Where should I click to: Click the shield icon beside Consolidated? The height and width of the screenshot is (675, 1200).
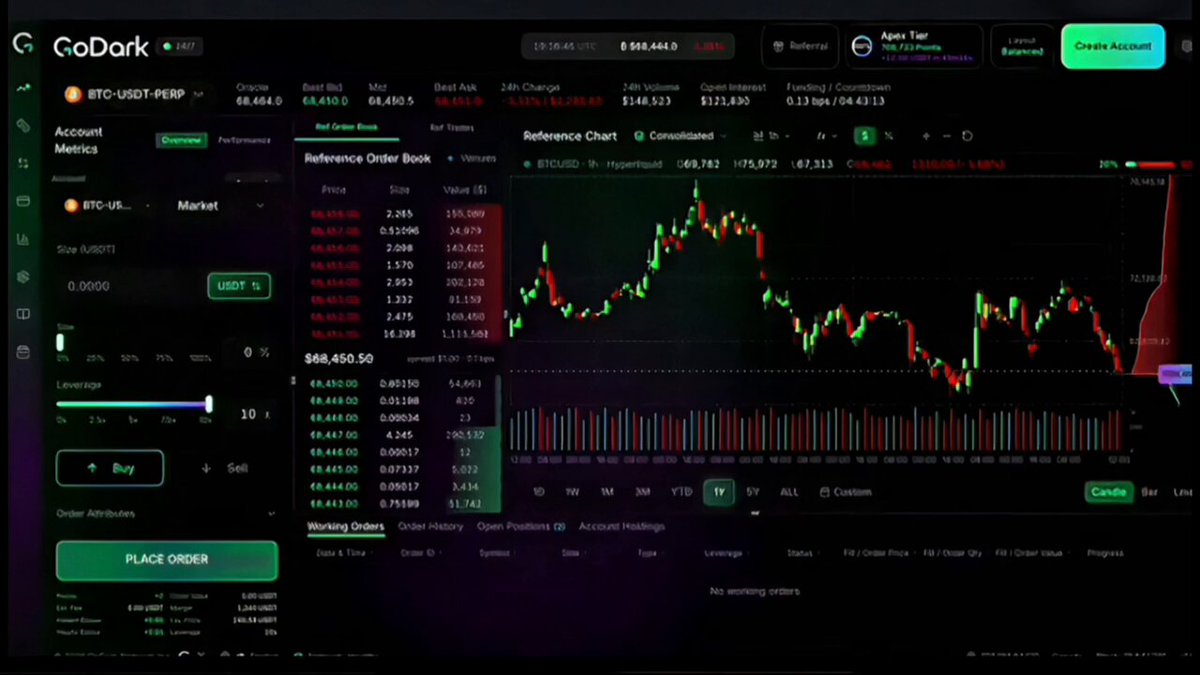(x=639, y=136)
